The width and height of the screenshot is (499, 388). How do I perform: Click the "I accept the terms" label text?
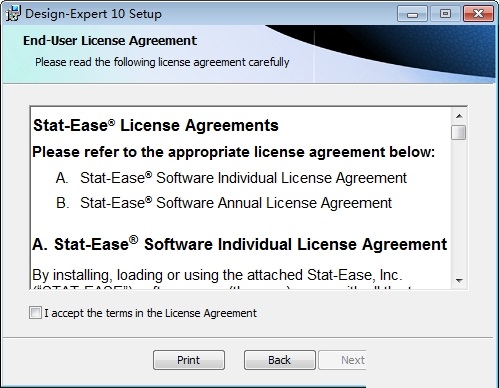click(150, 313)
